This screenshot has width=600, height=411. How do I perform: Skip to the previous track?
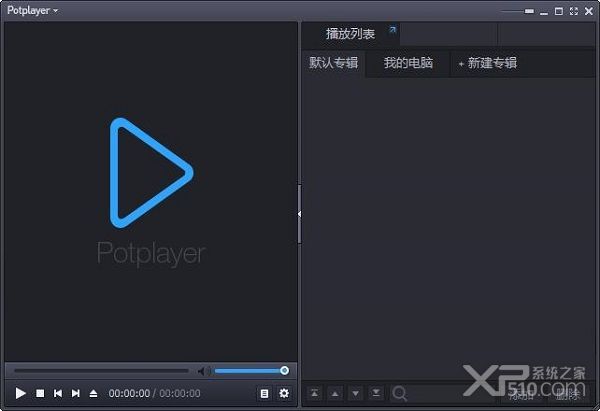coord(58,393)
